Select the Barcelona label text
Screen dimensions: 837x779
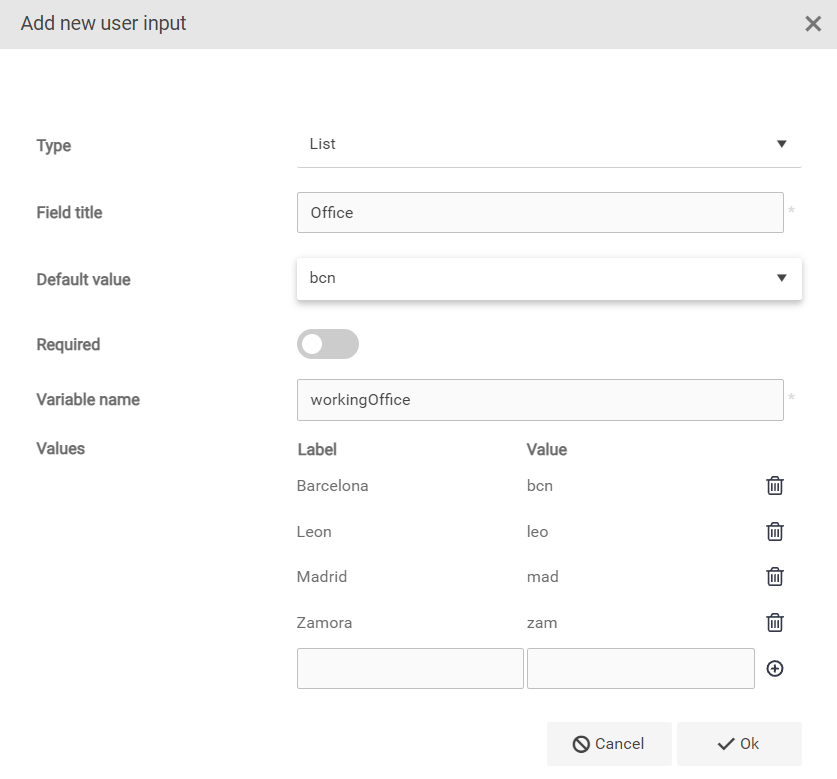tap(333, 486)
